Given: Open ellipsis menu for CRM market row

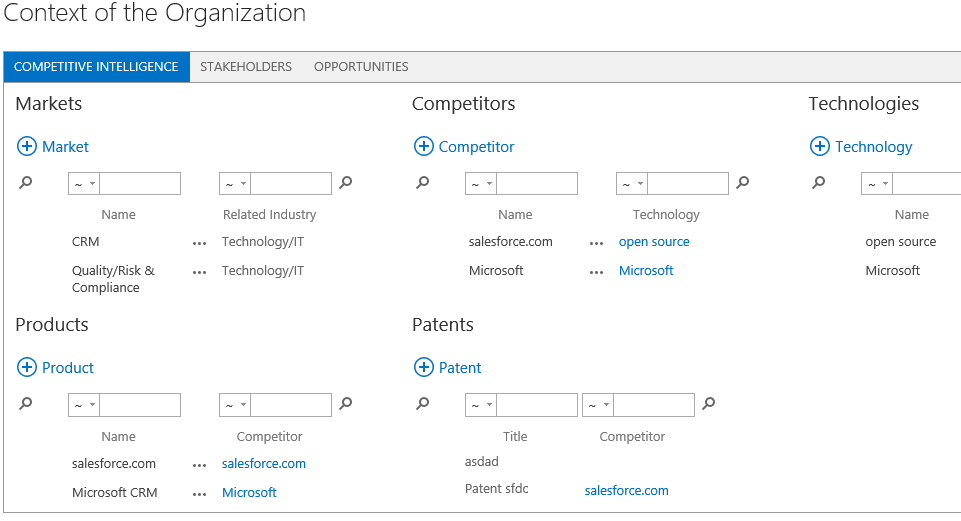Looking at the screenshot, I should point(199,243).
